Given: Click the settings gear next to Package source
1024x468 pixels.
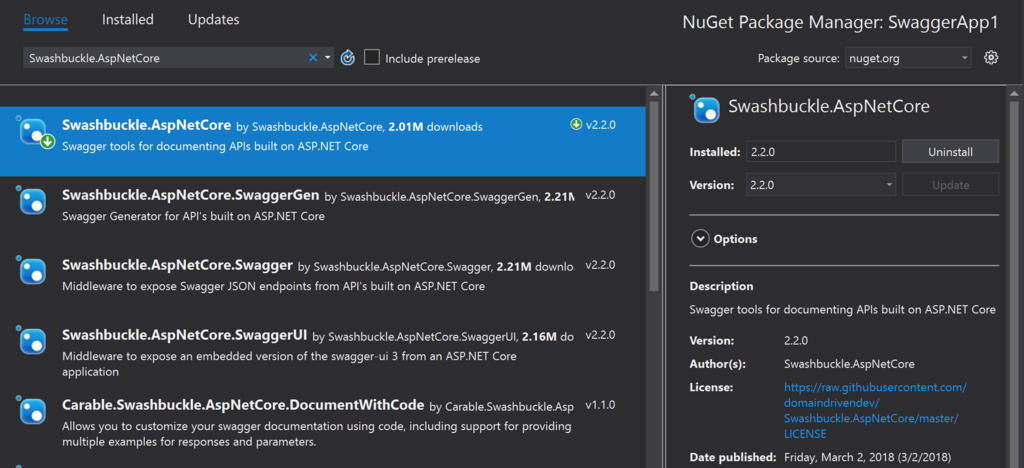Looking at the screenshot, I should tap(991, 57).
